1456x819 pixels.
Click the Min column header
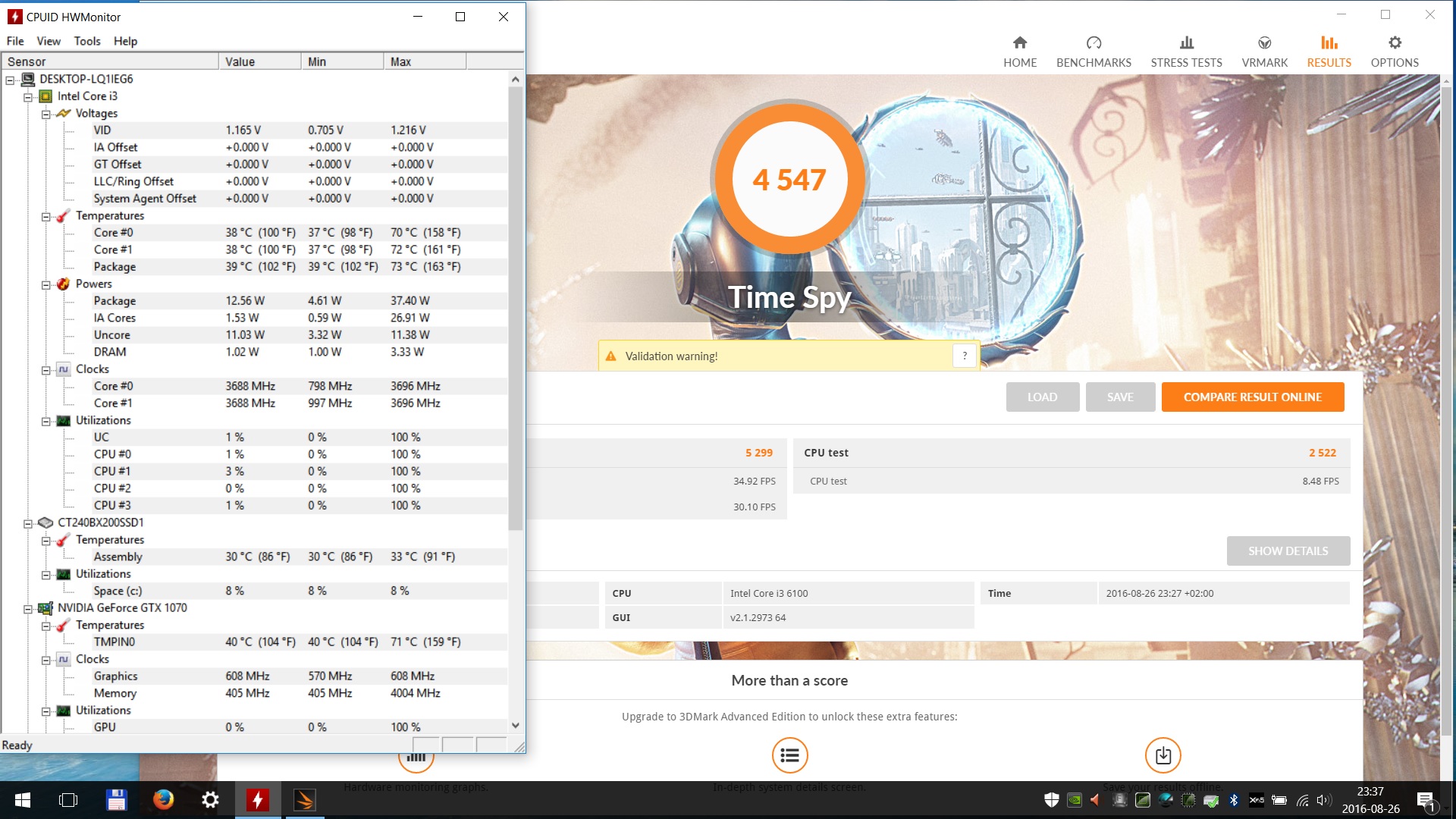click(x=343, y=61)
